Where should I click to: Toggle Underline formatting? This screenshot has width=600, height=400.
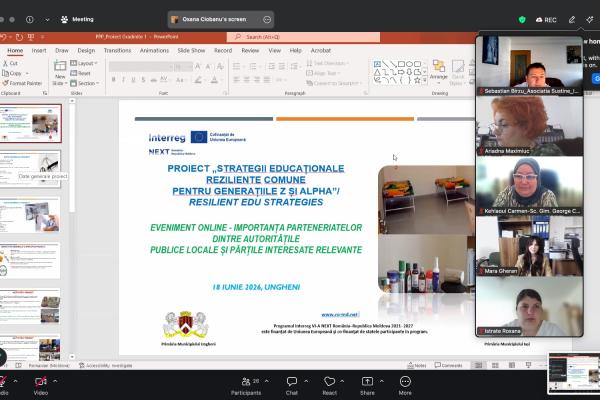133,80
